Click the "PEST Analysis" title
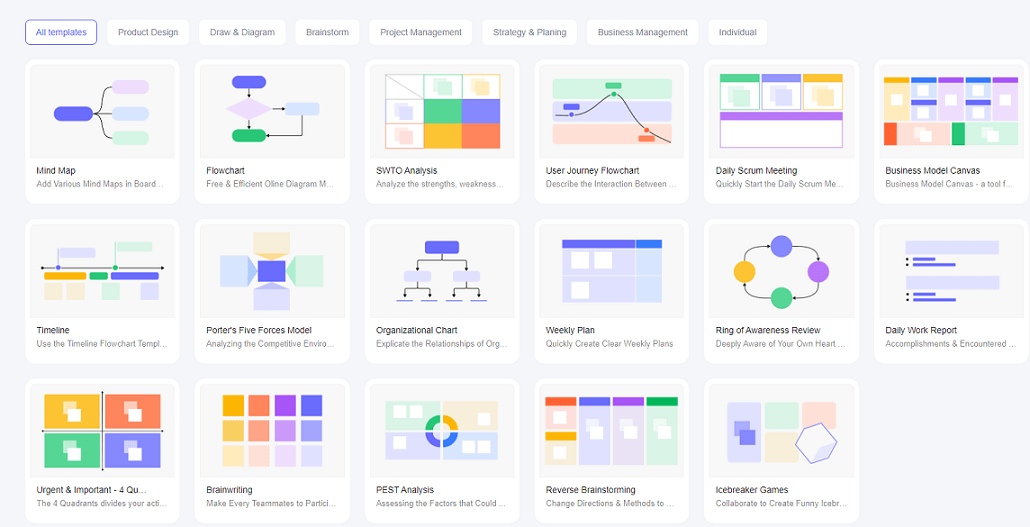 (x=405, y=490)
